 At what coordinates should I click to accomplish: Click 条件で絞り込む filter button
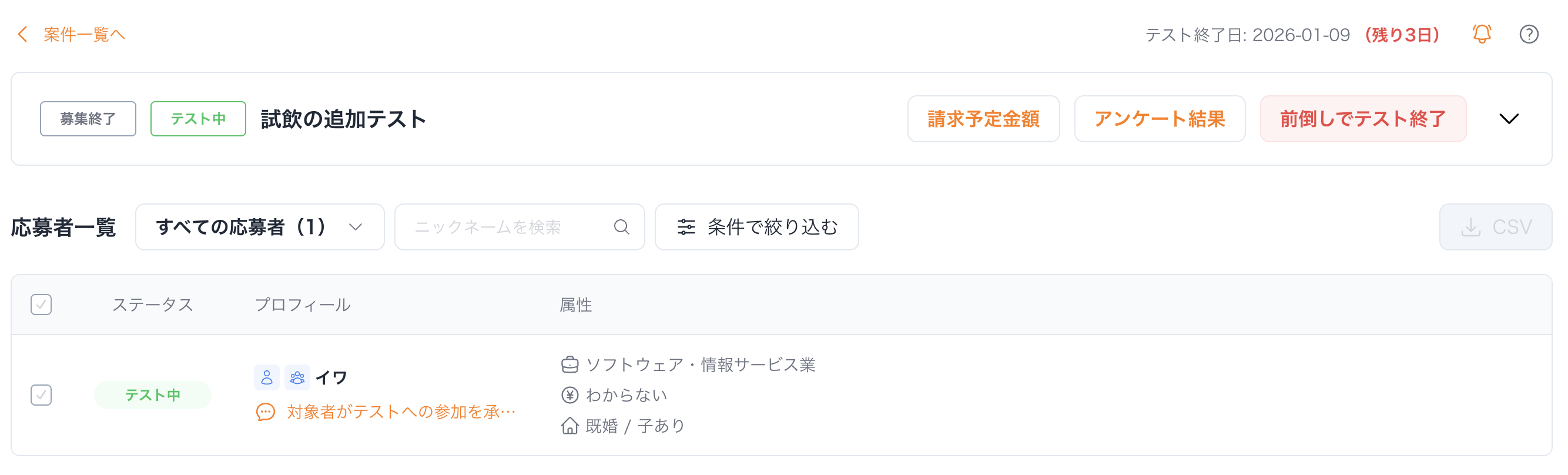756,227
